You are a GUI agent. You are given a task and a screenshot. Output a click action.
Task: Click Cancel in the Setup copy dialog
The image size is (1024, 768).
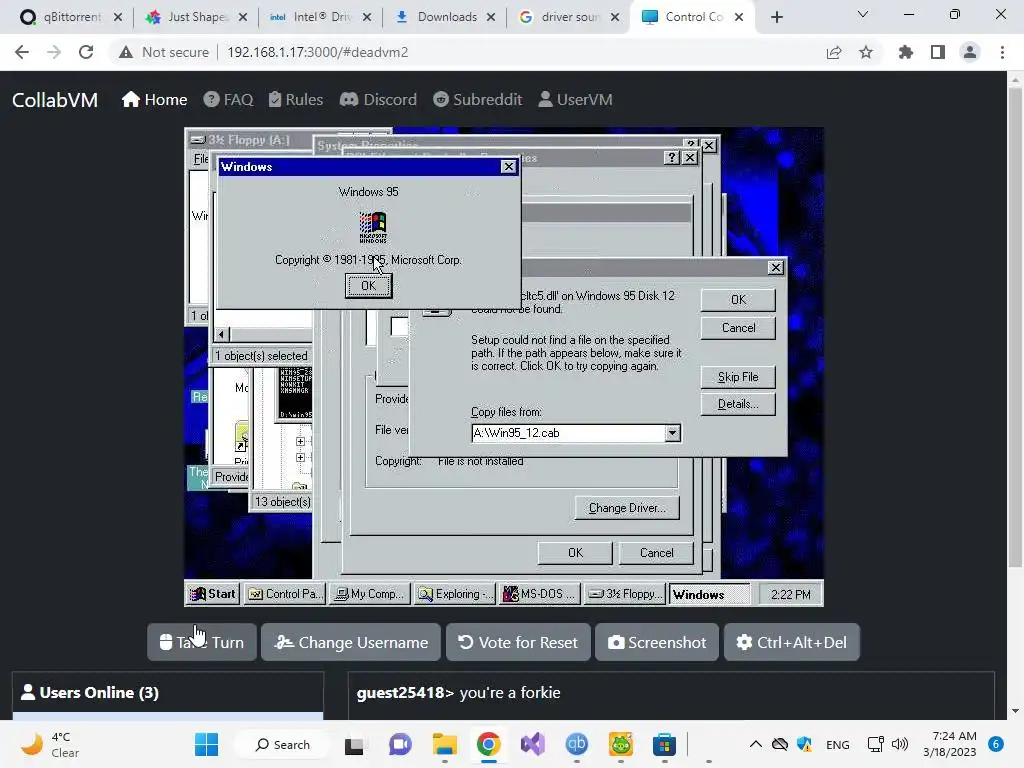(x=738, y=328)
